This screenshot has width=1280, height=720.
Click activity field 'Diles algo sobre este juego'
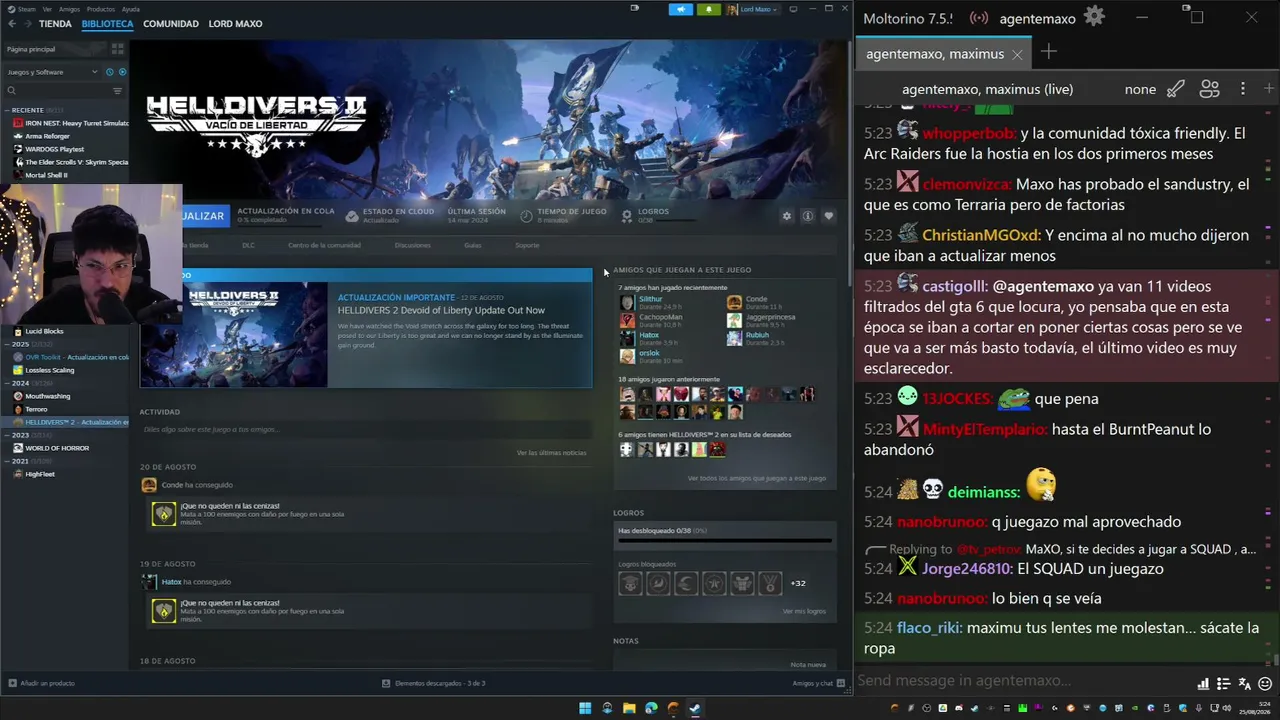pos(364,429)
